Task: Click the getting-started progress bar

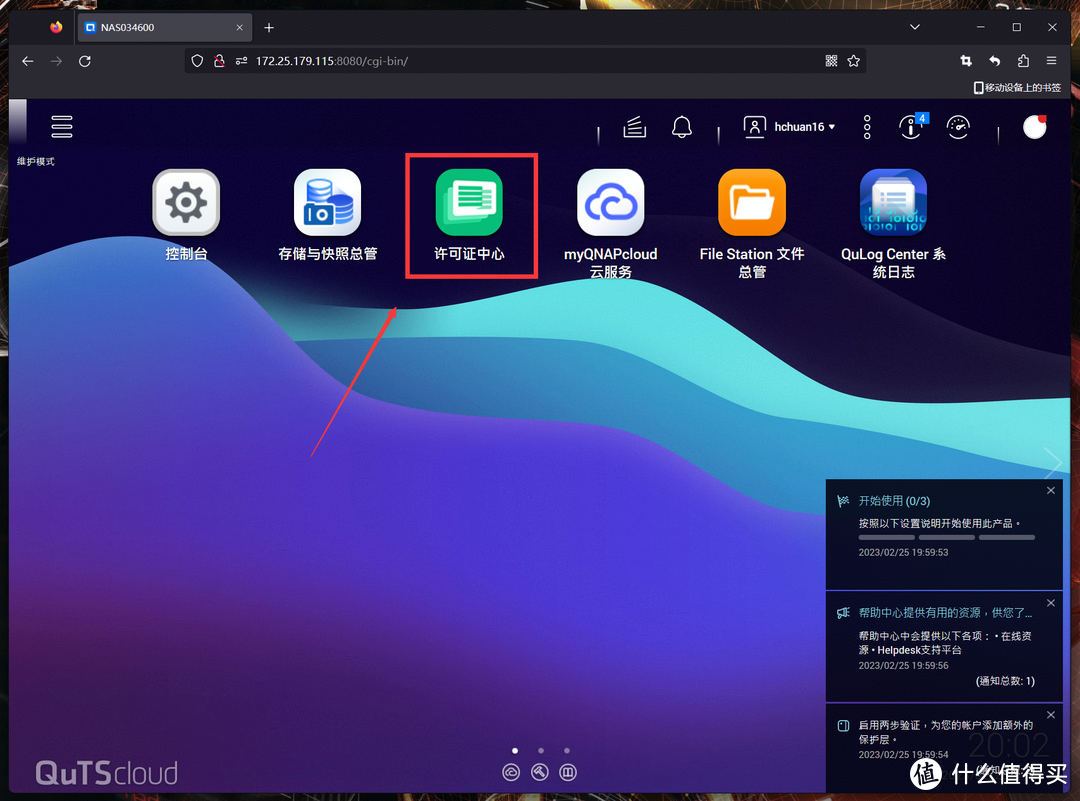Action: pyautogui.click(x=946, y=537)
